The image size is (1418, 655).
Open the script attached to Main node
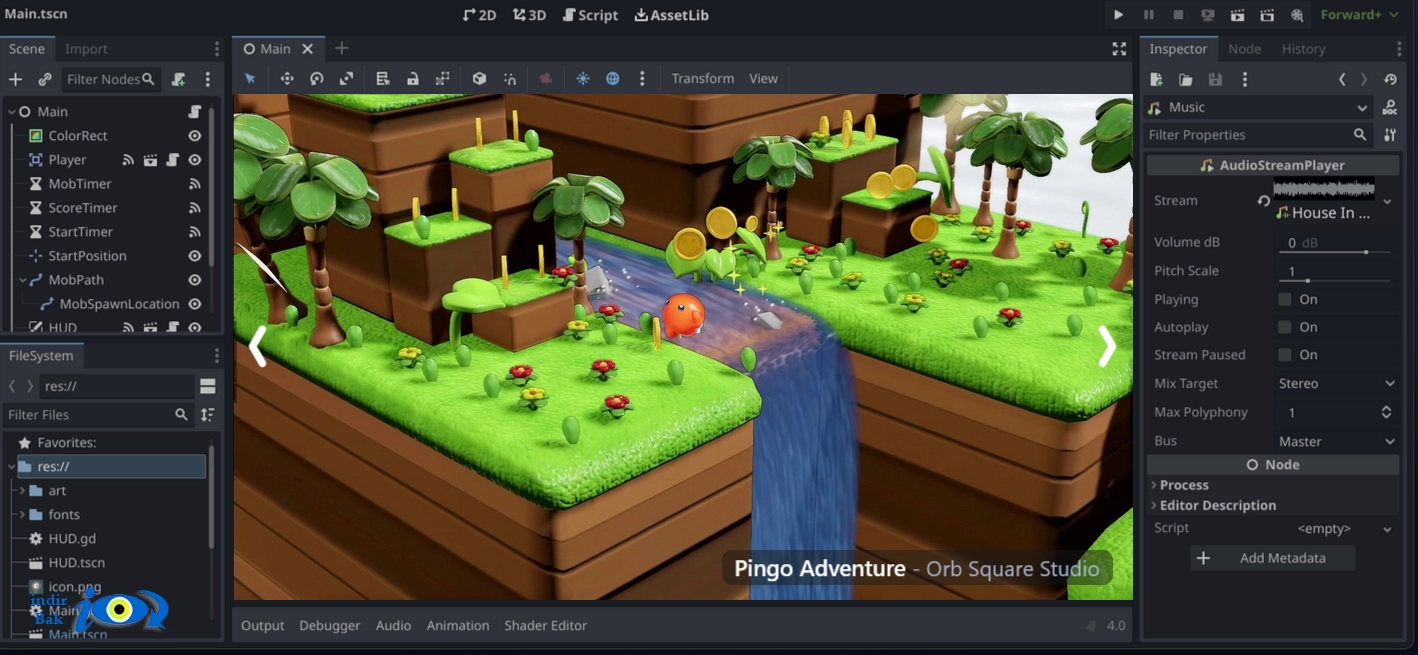[195, 111]
